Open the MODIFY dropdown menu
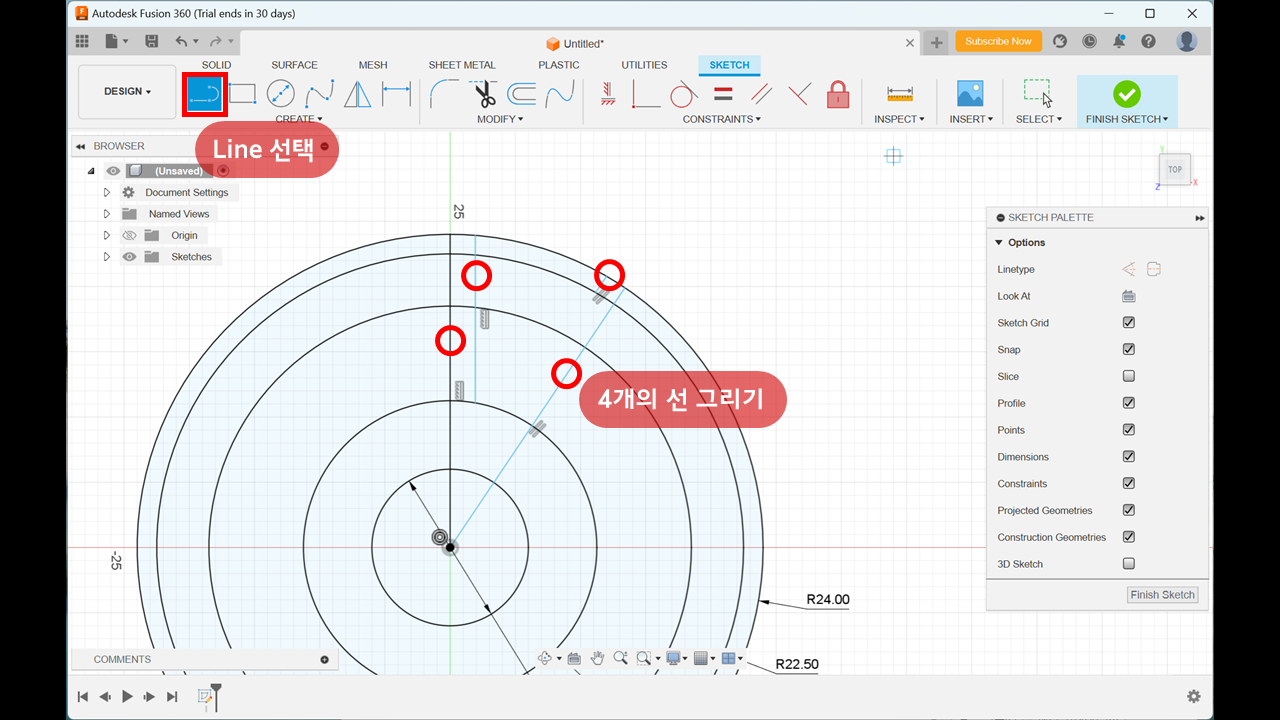 500,119
